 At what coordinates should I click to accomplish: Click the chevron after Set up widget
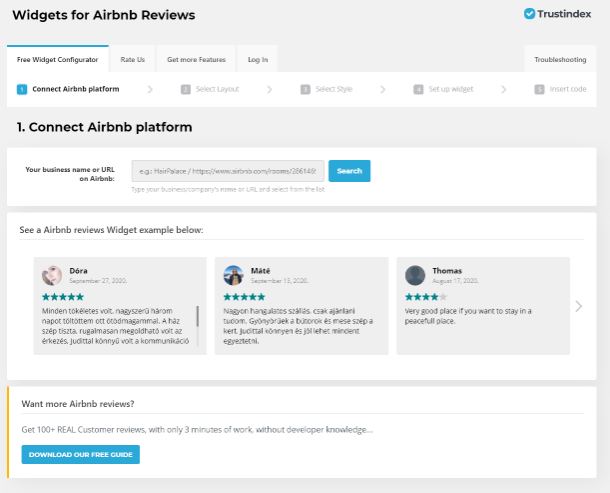coord(504,89)
